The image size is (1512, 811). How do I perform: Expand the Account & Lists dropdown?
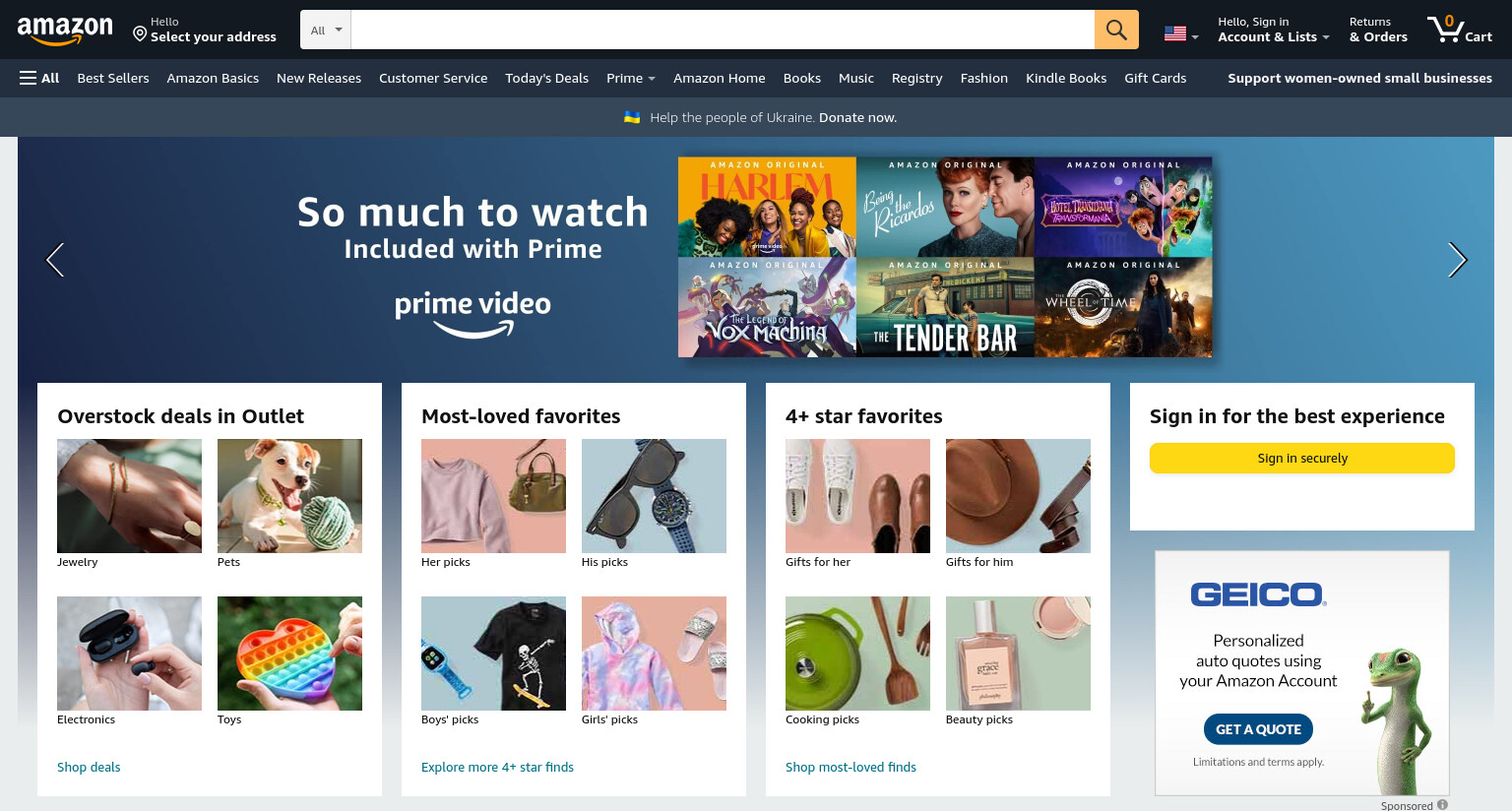[x=1273, y=30]
